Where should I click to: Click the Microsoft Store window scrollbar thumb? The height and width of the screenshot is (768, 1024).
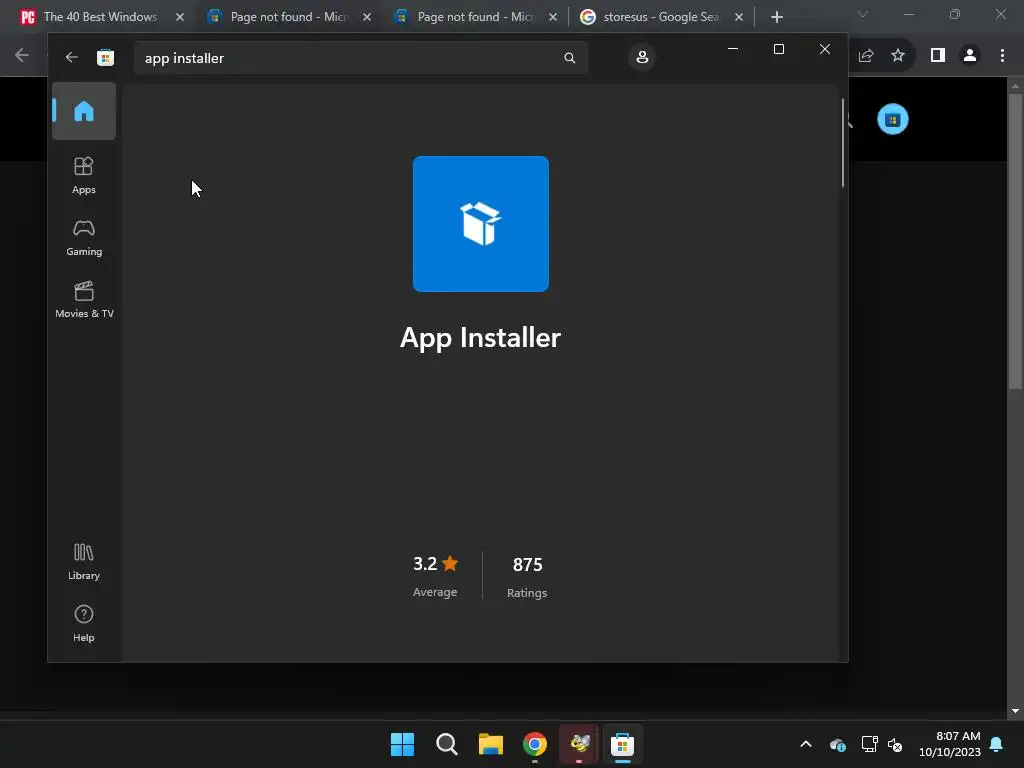click(842, 143)
